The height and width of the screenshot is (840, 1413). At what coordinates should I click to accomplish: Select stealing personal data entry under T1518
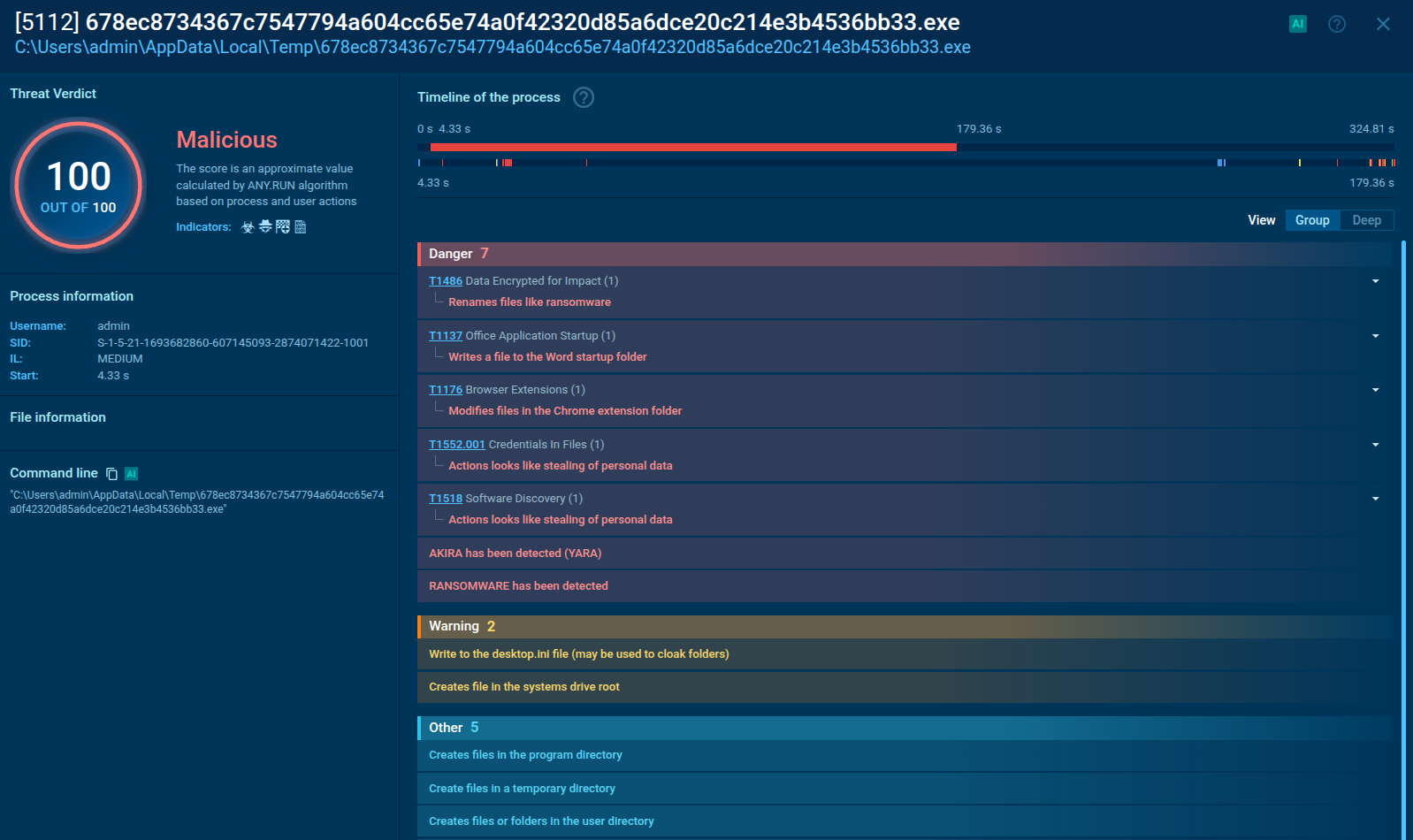pos(561,520)
